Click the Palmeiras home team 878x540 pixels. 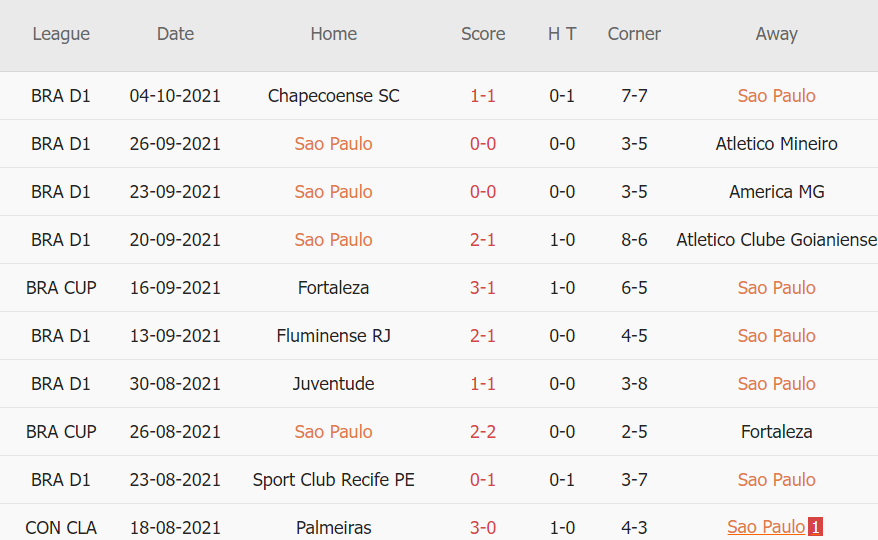tap(333, 528)
